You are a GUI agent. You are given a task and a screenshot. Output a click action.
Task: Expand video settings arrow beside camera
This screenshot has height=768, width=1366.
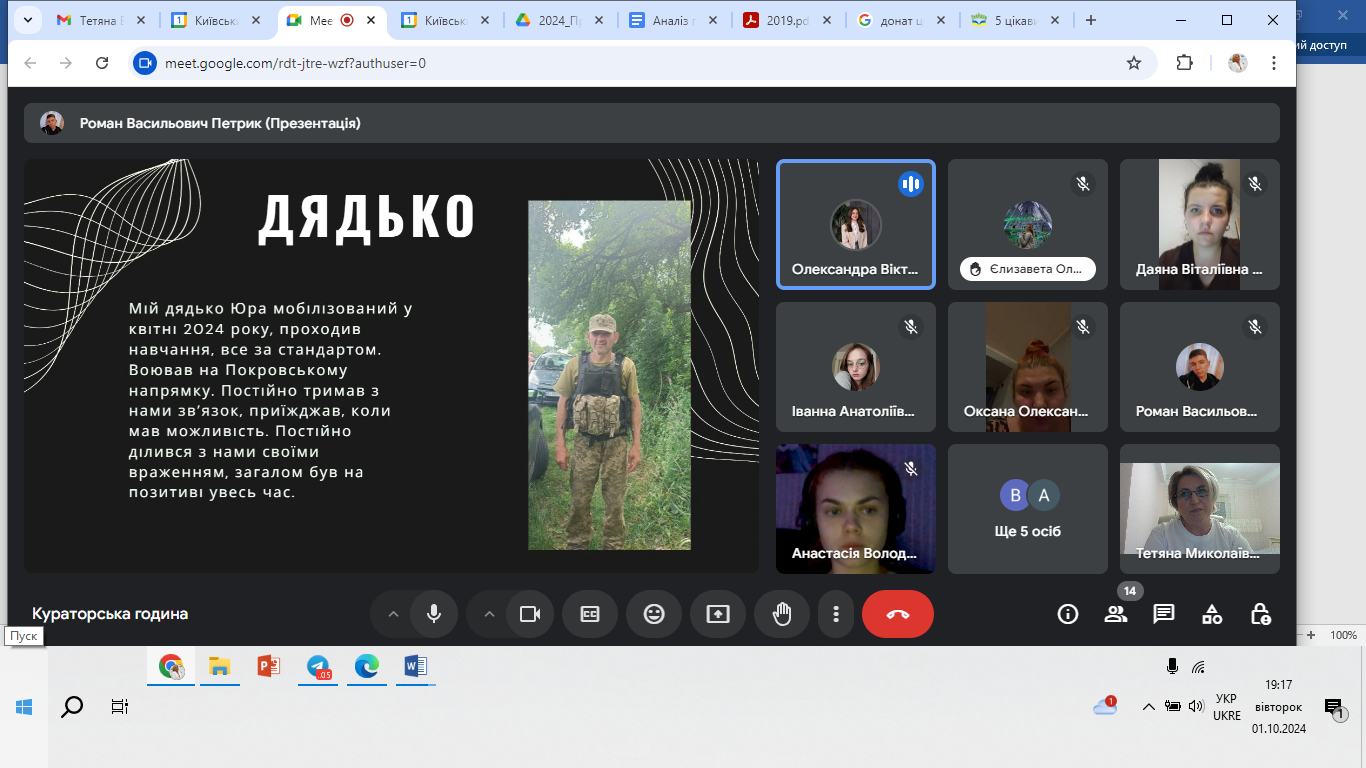point(489,614)
